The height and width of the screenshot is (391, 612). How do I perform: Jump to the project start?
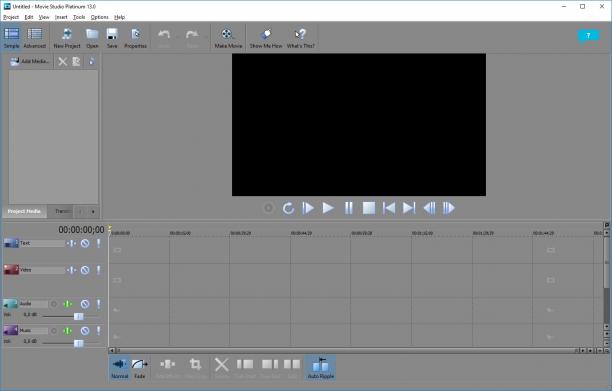[x=389, y=208]
